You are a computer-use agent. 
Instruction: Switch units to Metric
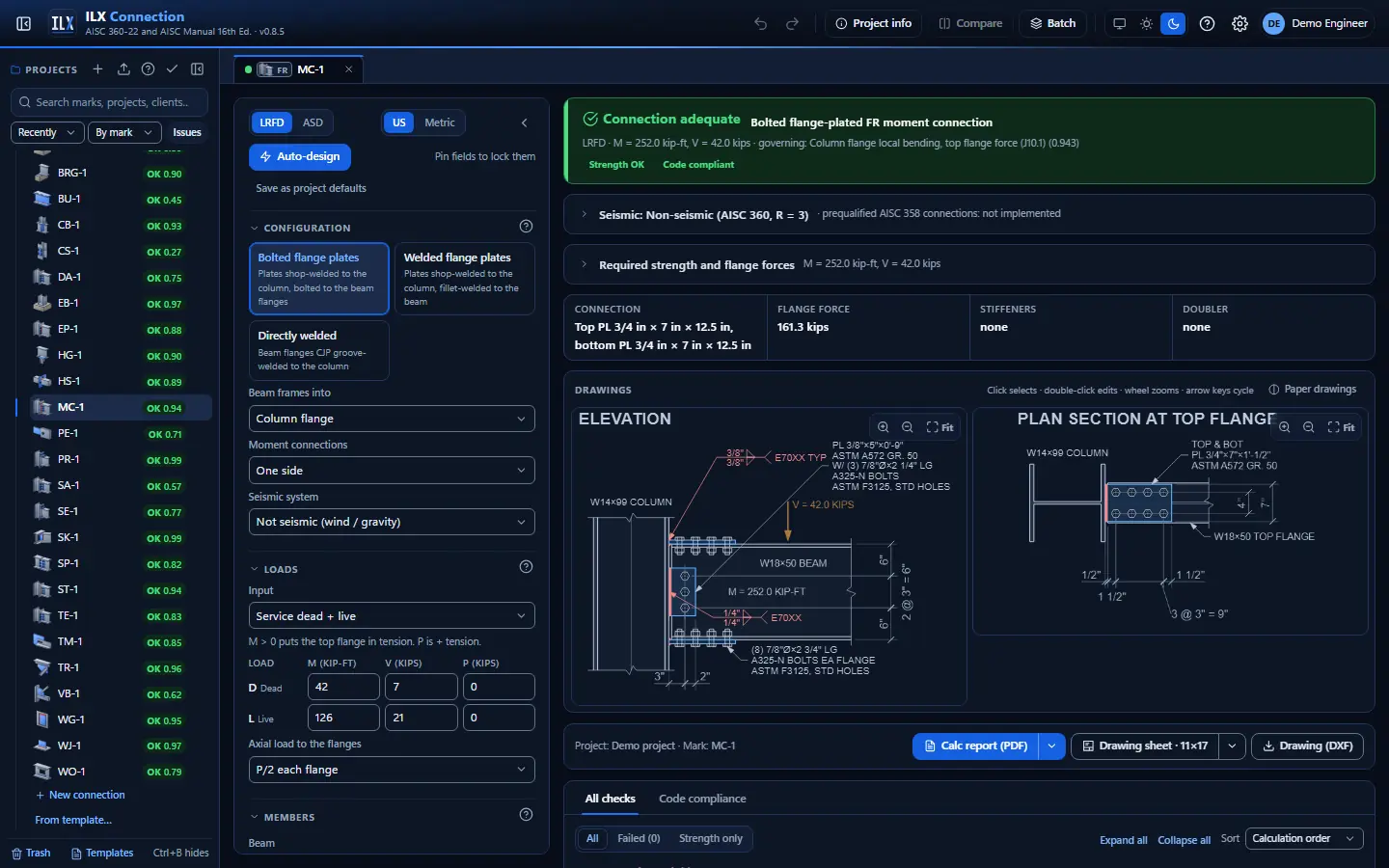coord(439,122)
